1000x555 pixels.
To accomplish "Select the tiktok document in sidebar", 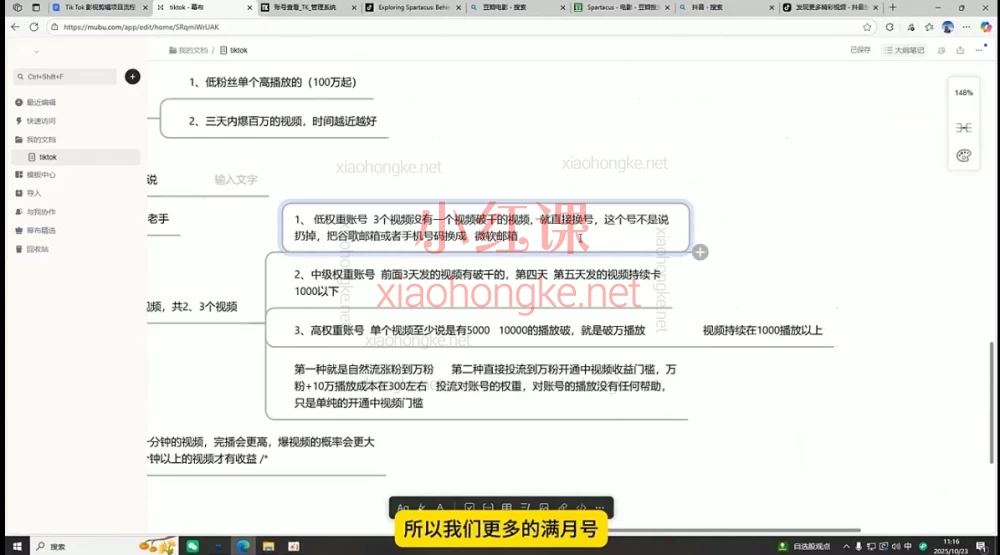I will (x=76, y=157).
